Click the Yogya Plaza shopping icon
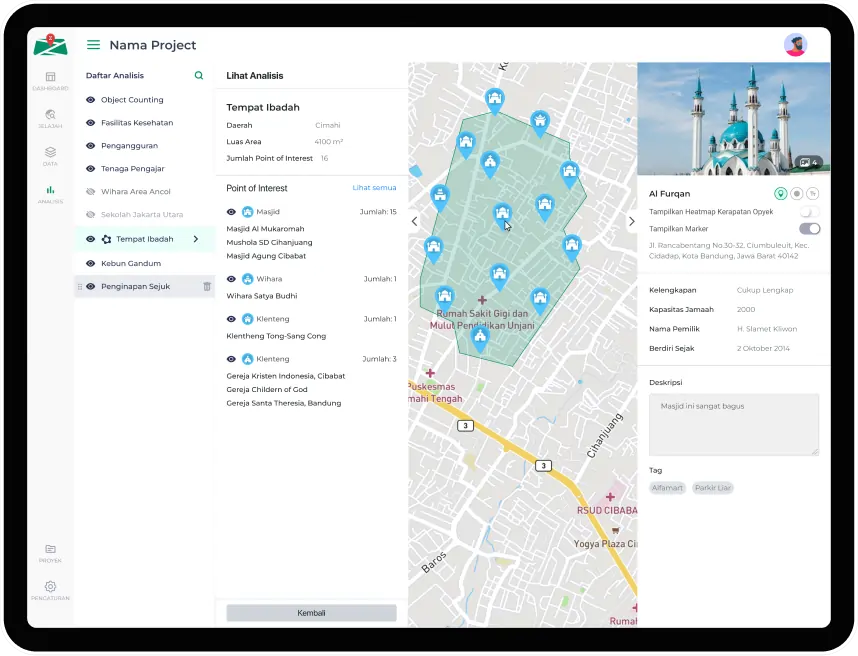 (x=616, y=530)
